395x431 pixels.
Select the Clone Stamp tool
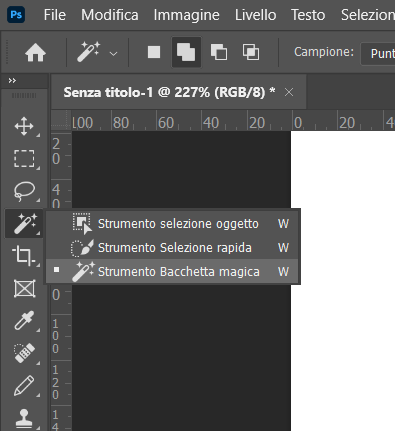coord(24,418)
